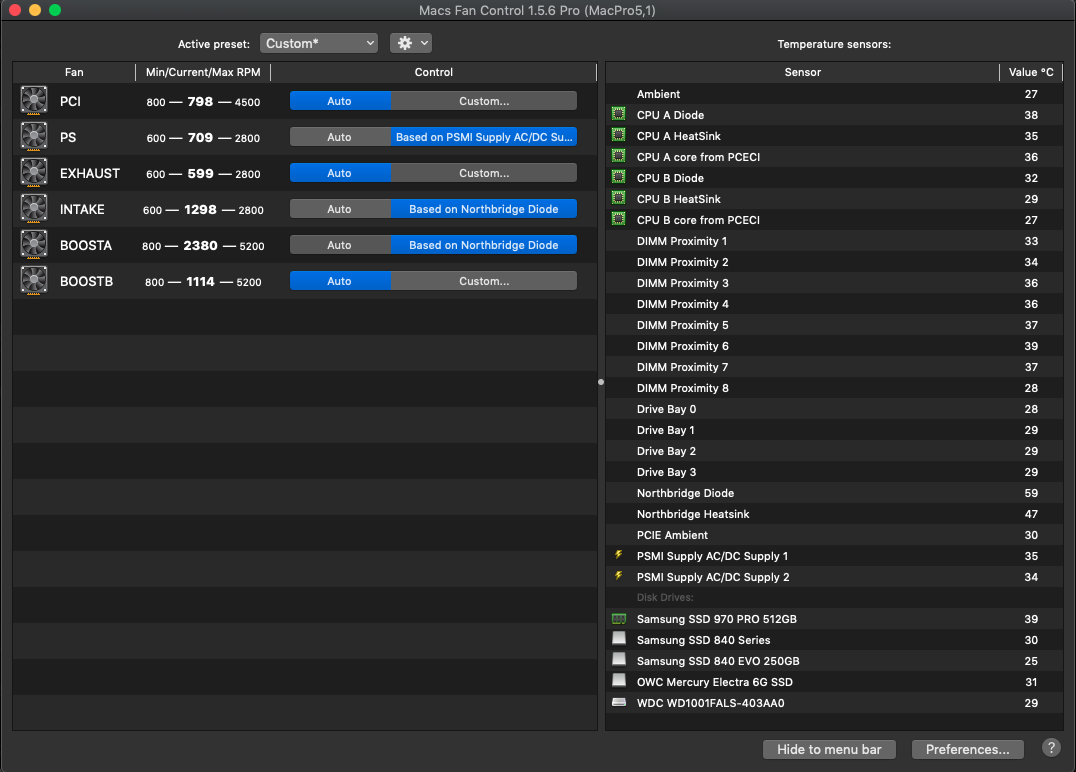Set BOOSTB fan to Auto
1076x772 pixels.
point(340,281)
